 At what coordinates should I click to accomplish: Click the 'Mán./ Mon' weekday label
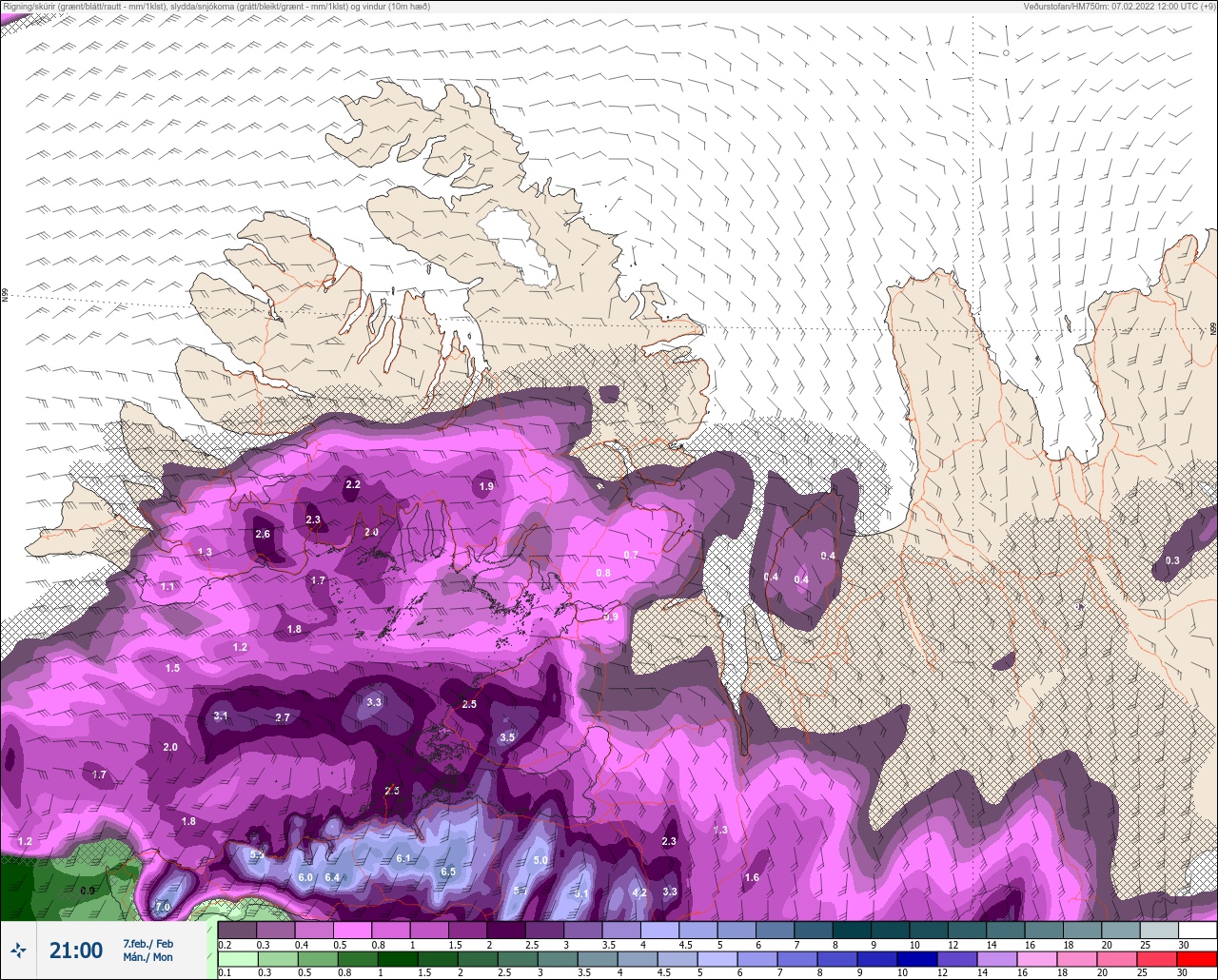[x=147, y=957]
